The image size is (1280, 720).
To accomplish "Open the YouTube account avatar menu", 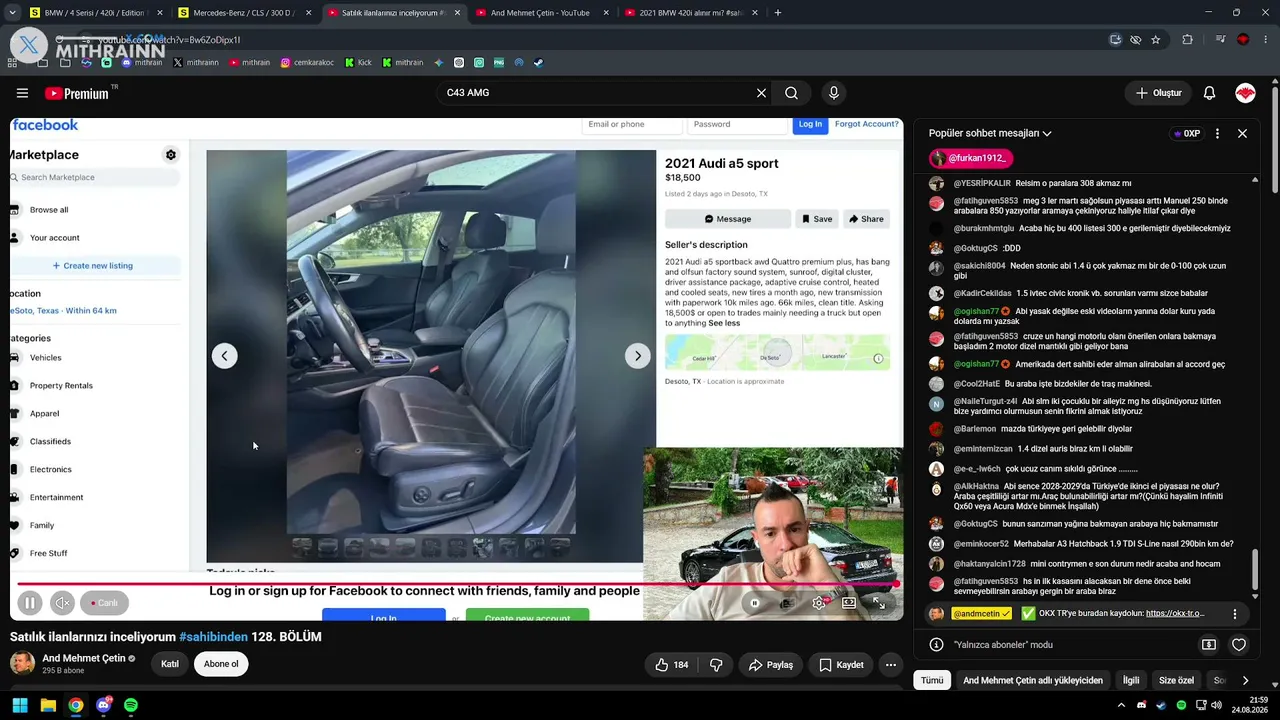I will click(x=1245, y=93).
